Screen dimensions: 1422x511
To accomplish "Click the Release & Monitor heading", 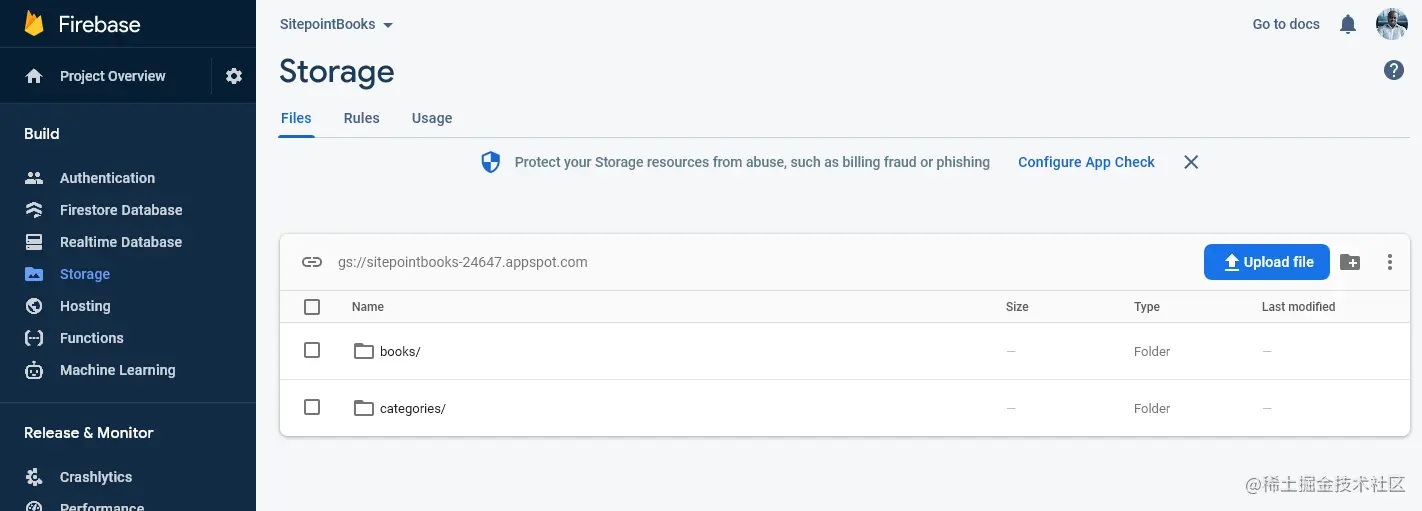I will point(89,433).
